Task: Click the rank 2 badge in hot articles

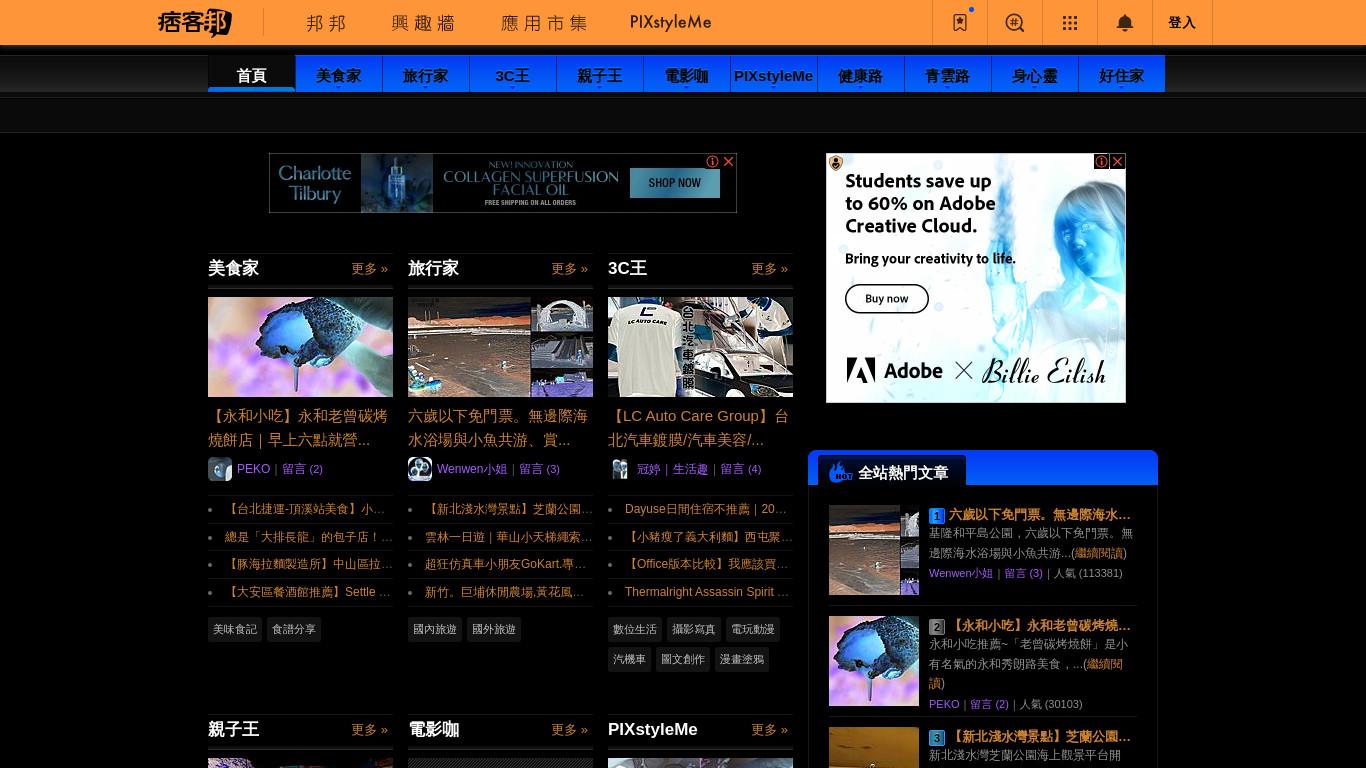Action: (x=937, y=627)
